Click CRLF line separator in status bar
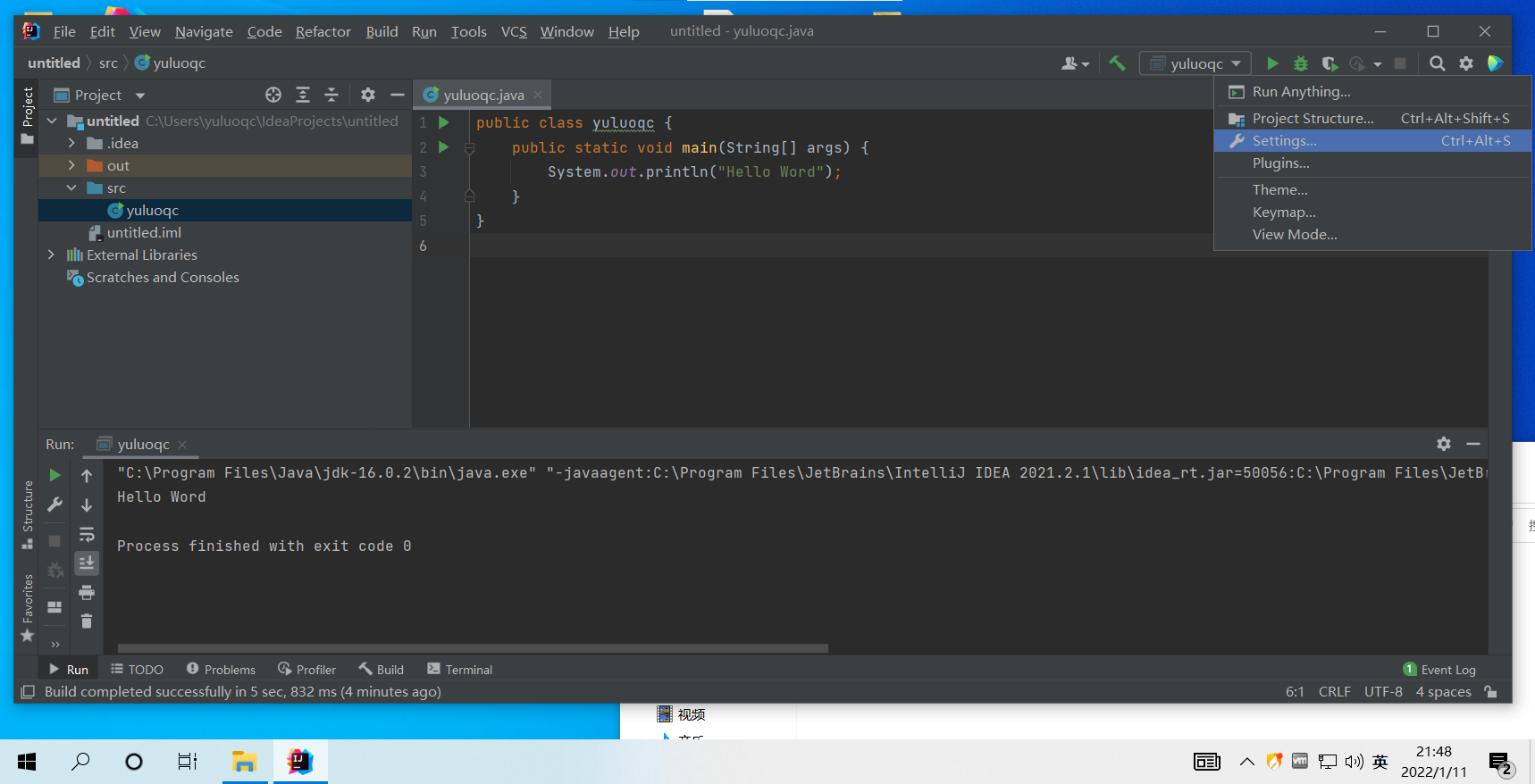 point(1335,692)
